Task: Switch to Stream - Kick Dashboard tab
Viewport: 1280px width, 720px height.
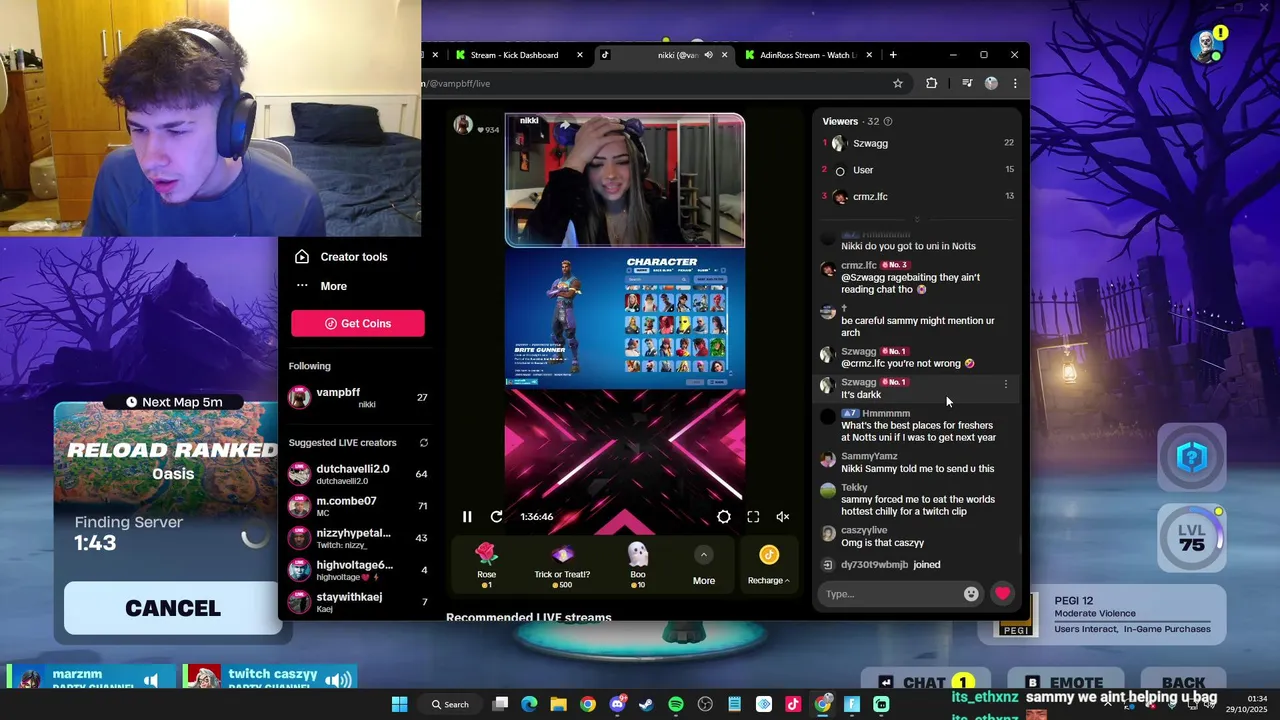Action: pyautogui.click(x=514, y=55)
